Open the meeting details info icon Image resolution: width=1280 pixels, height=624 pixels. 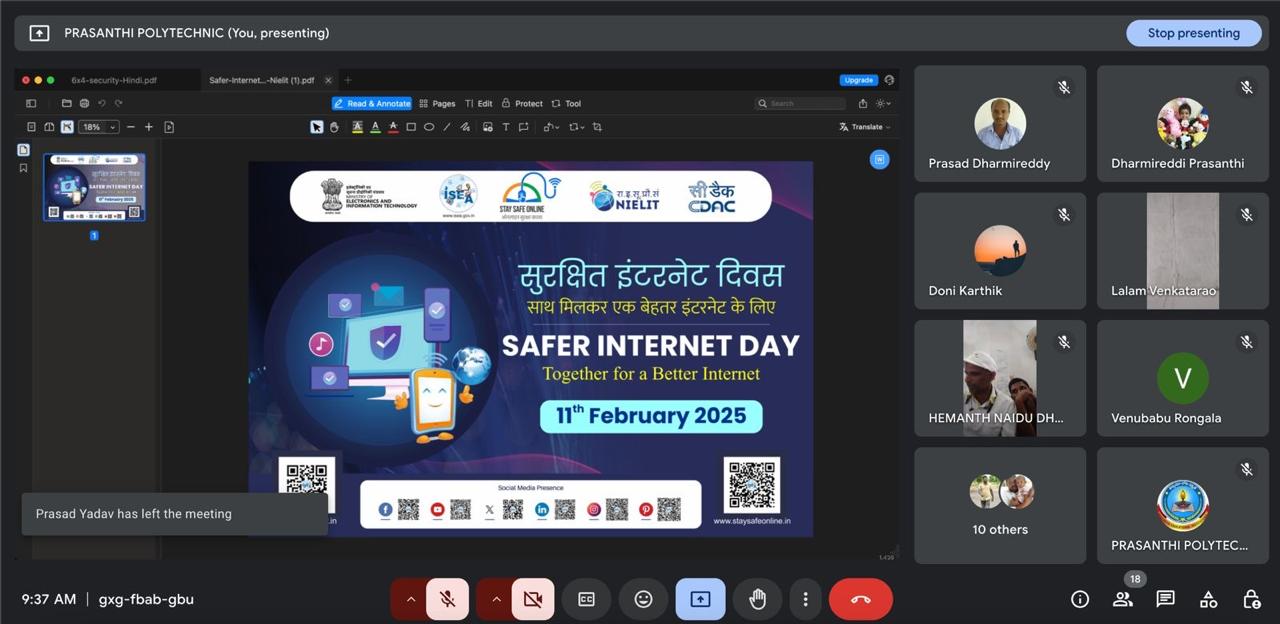[x=1080, y=599]
